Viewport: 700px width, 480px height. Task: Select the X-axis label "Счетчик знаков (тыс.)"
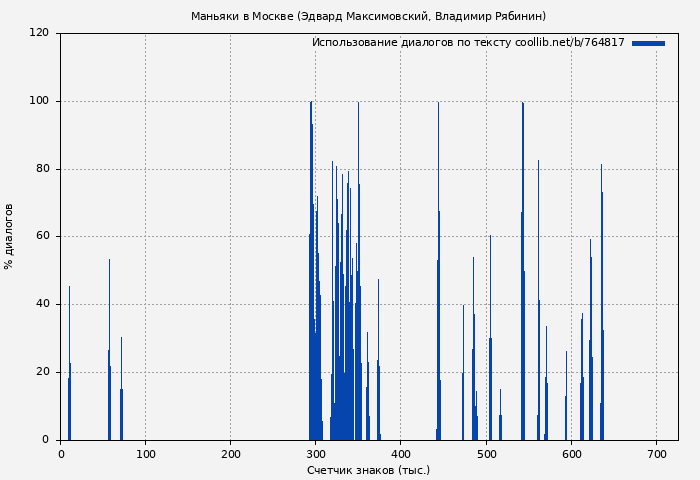[368, 470]
